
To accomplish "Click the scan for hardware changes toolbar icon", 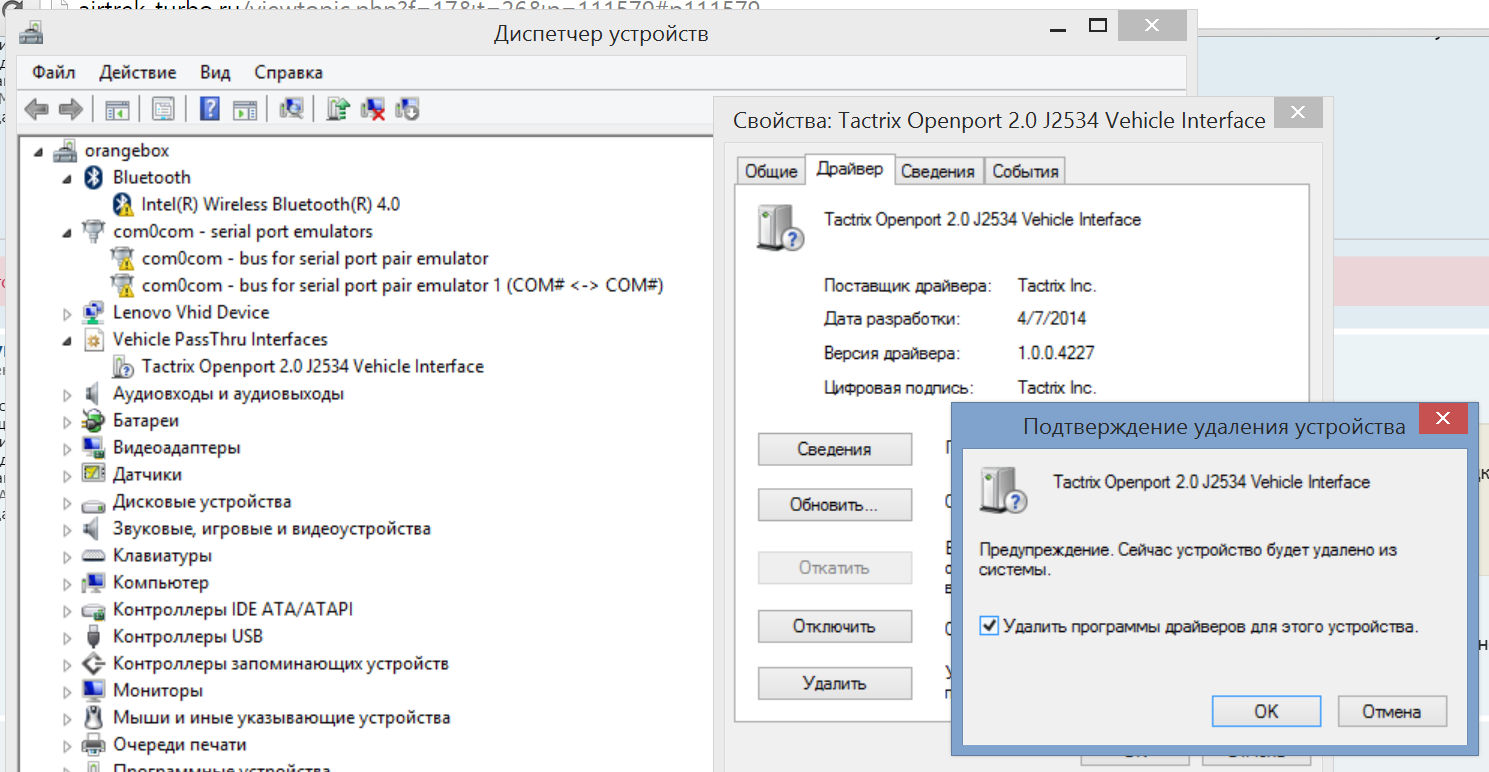I will coord(292,109).
